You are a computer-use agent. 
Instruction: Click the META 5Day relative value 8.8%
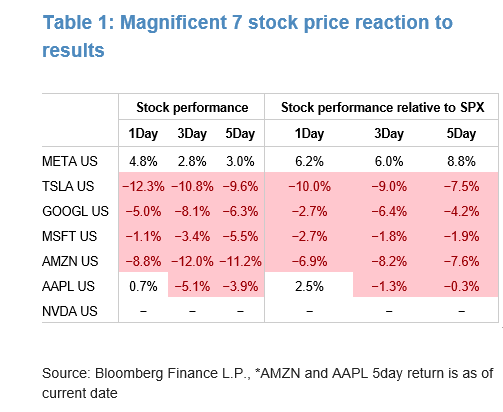point(461,161)
